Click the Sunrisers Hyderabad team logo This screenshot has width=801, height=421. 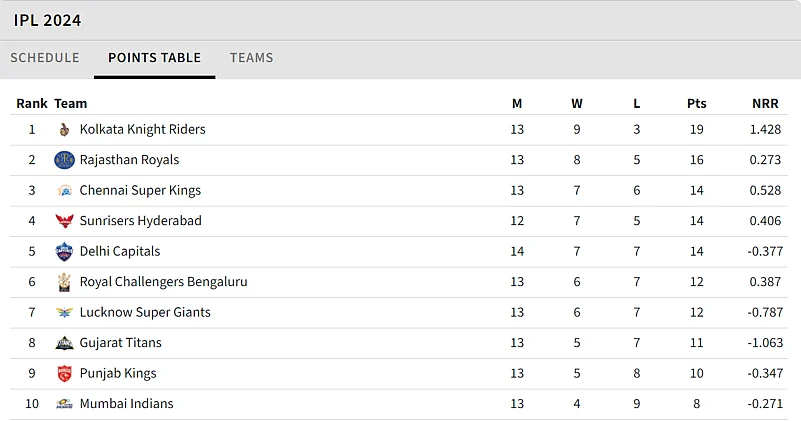tap(64, 221)
